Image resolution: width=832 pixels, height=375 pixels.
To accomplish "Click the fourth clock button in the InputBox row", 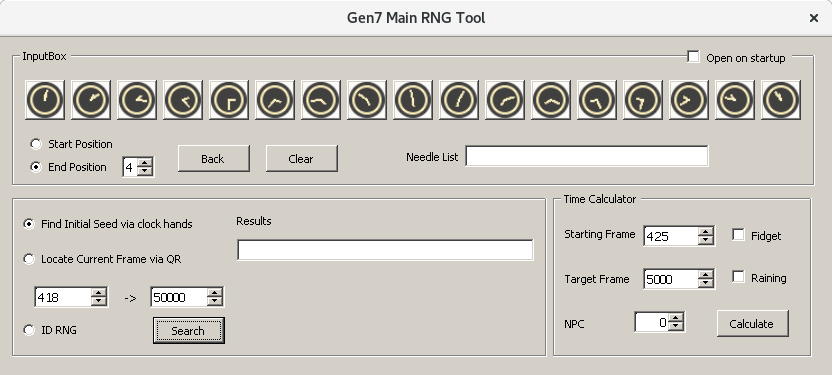I will coord(183,100).
